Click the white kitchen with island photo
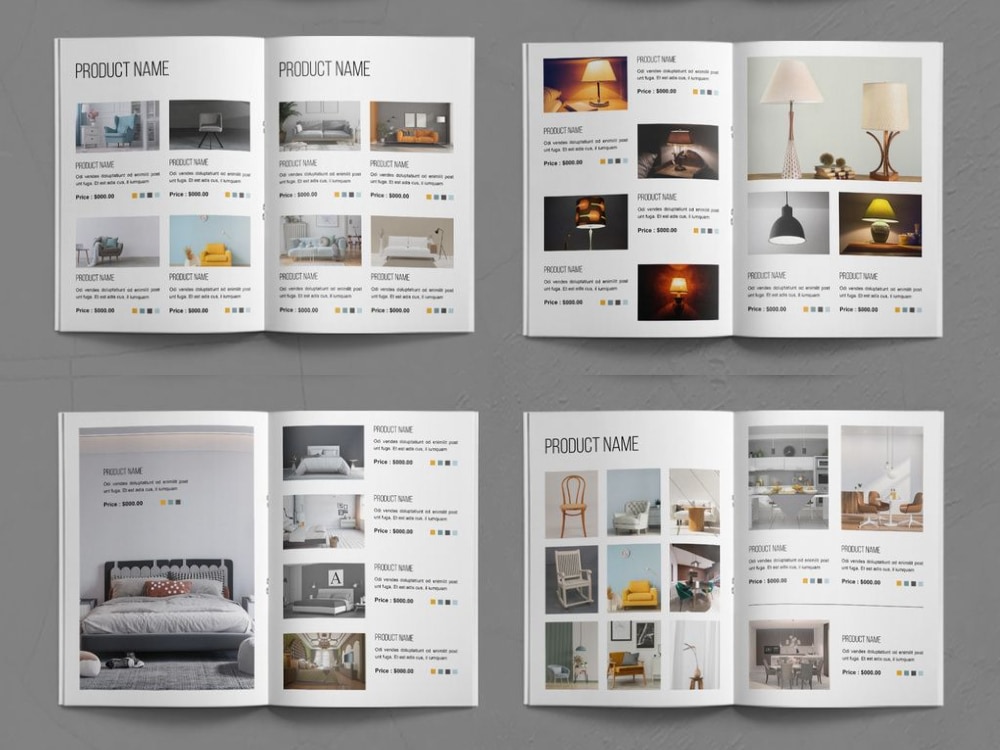The image size is (1000, 750). click(788, 478)
